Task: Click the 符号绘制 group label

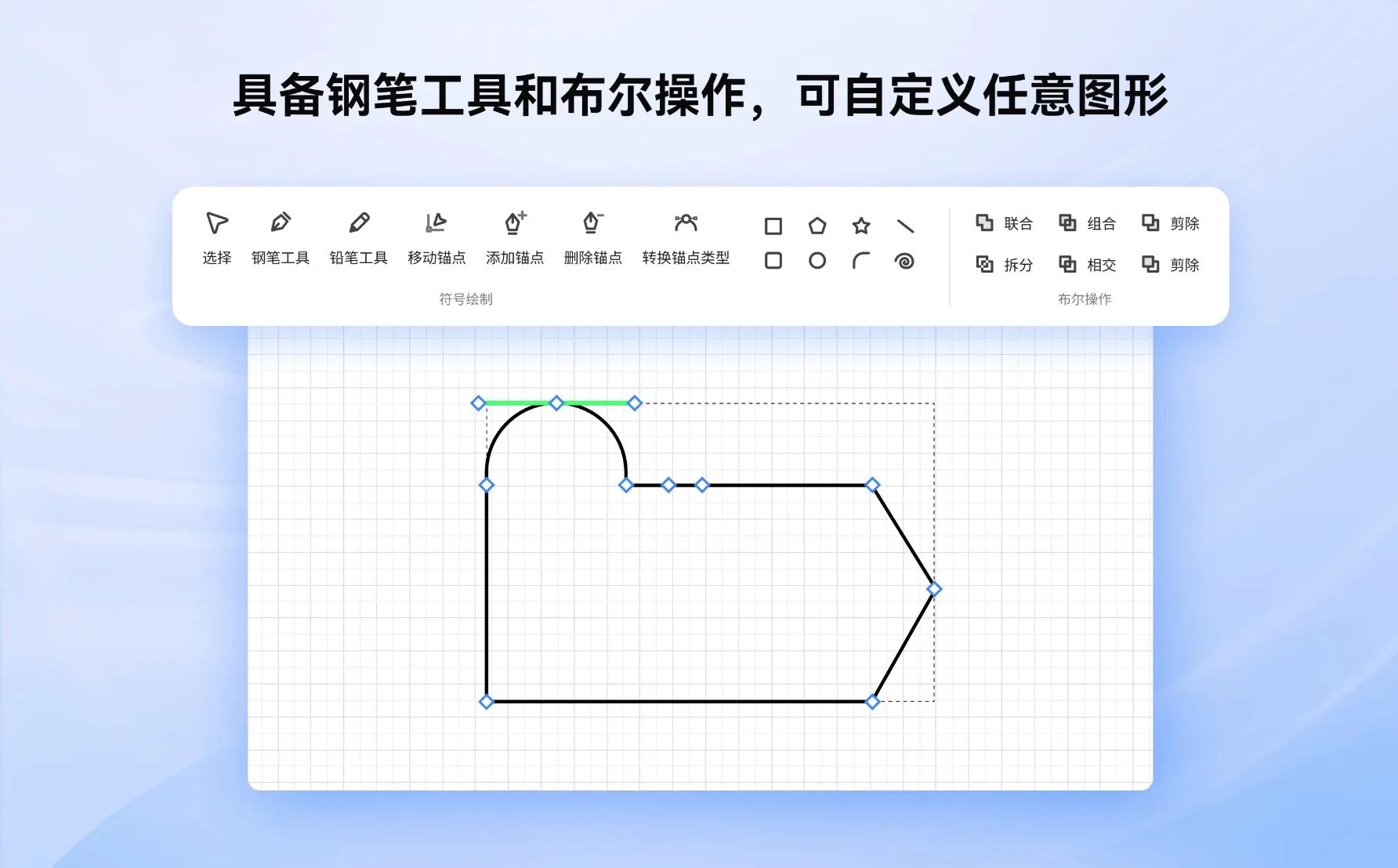Action: 465,299
